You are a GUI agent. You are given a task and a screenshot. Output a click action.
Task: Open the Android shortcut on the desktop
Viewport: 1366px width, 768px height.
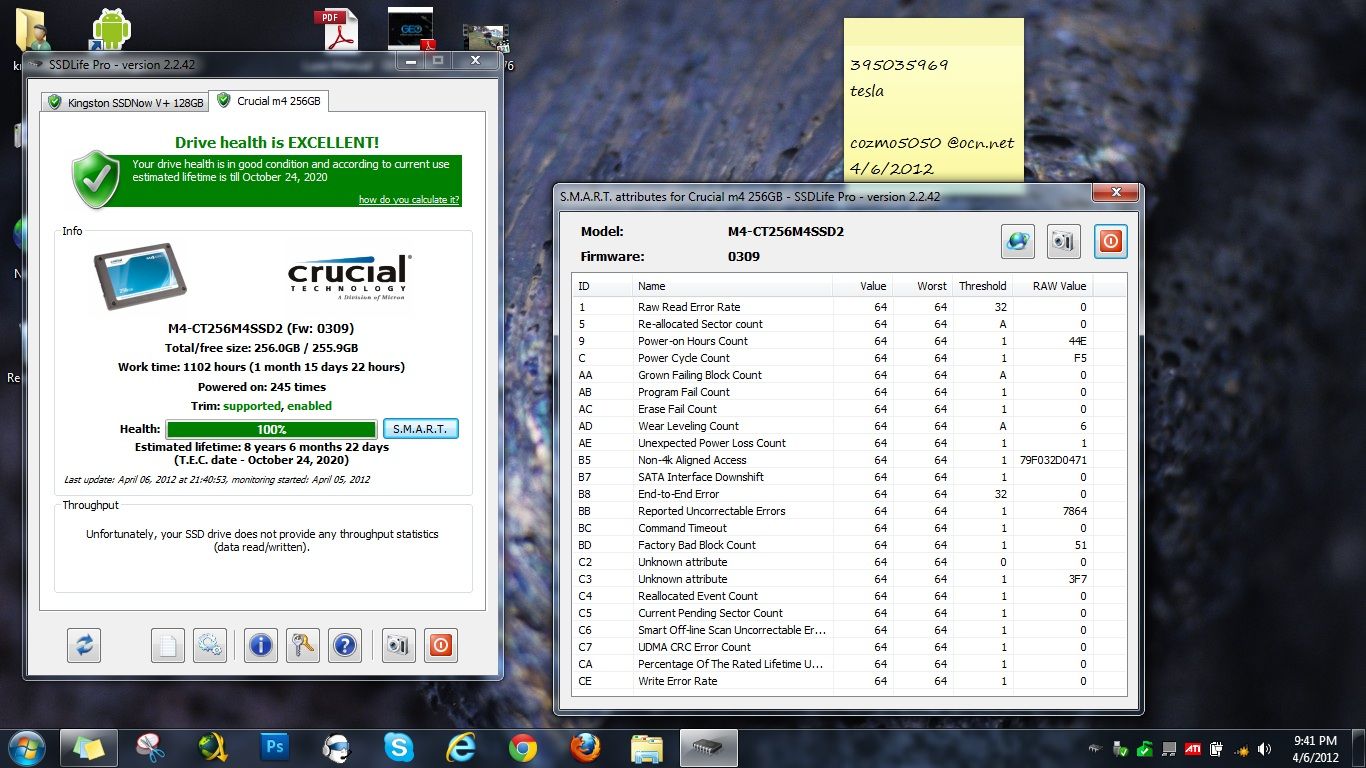point(111,29)
